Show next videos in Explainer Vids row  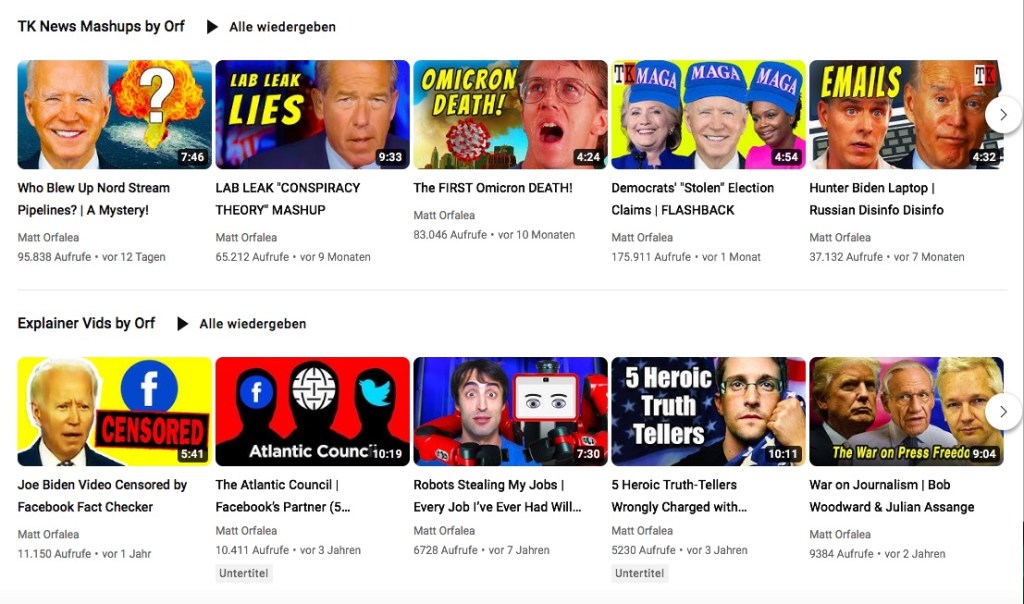coord(1003,411)
